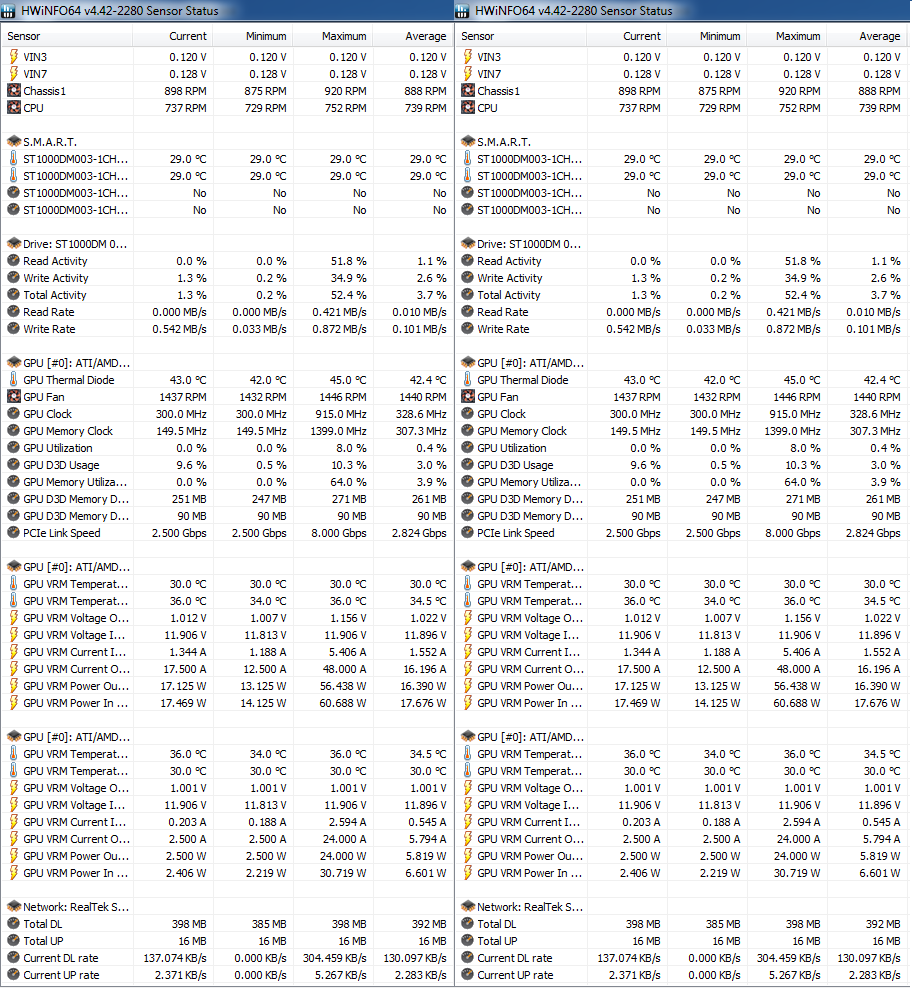912x988 pixels.
Task: Click Write Rate row icon in left window
Action: (x=14, y=329)
